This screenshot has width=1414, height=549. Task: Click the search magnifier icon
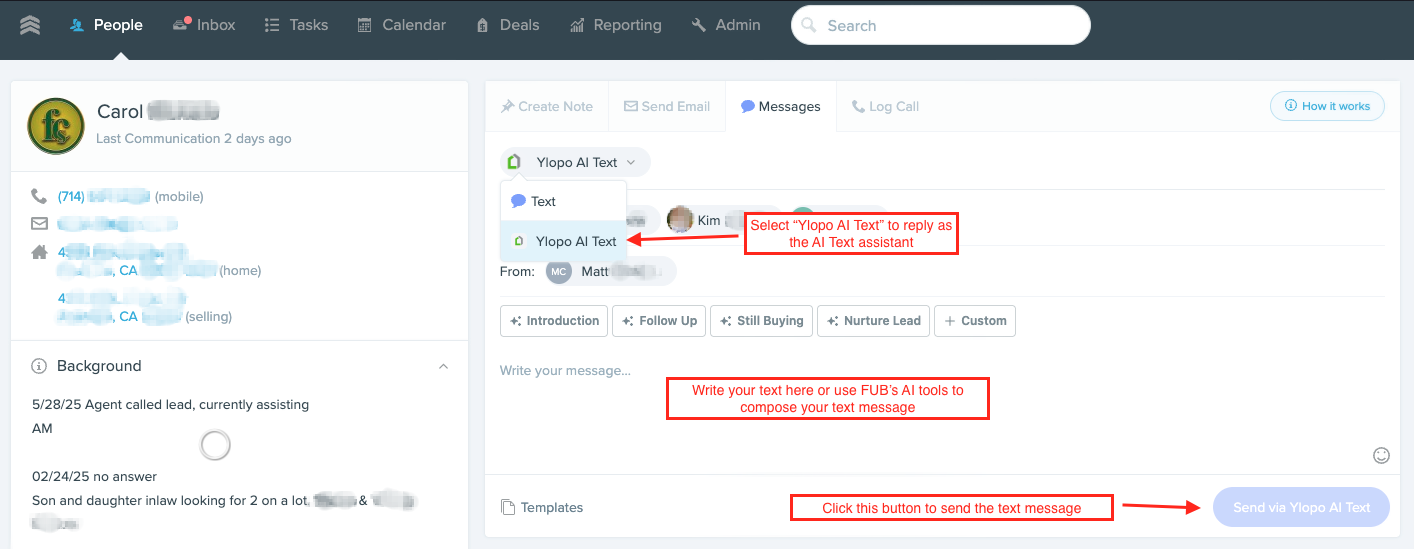coord(810,25)
